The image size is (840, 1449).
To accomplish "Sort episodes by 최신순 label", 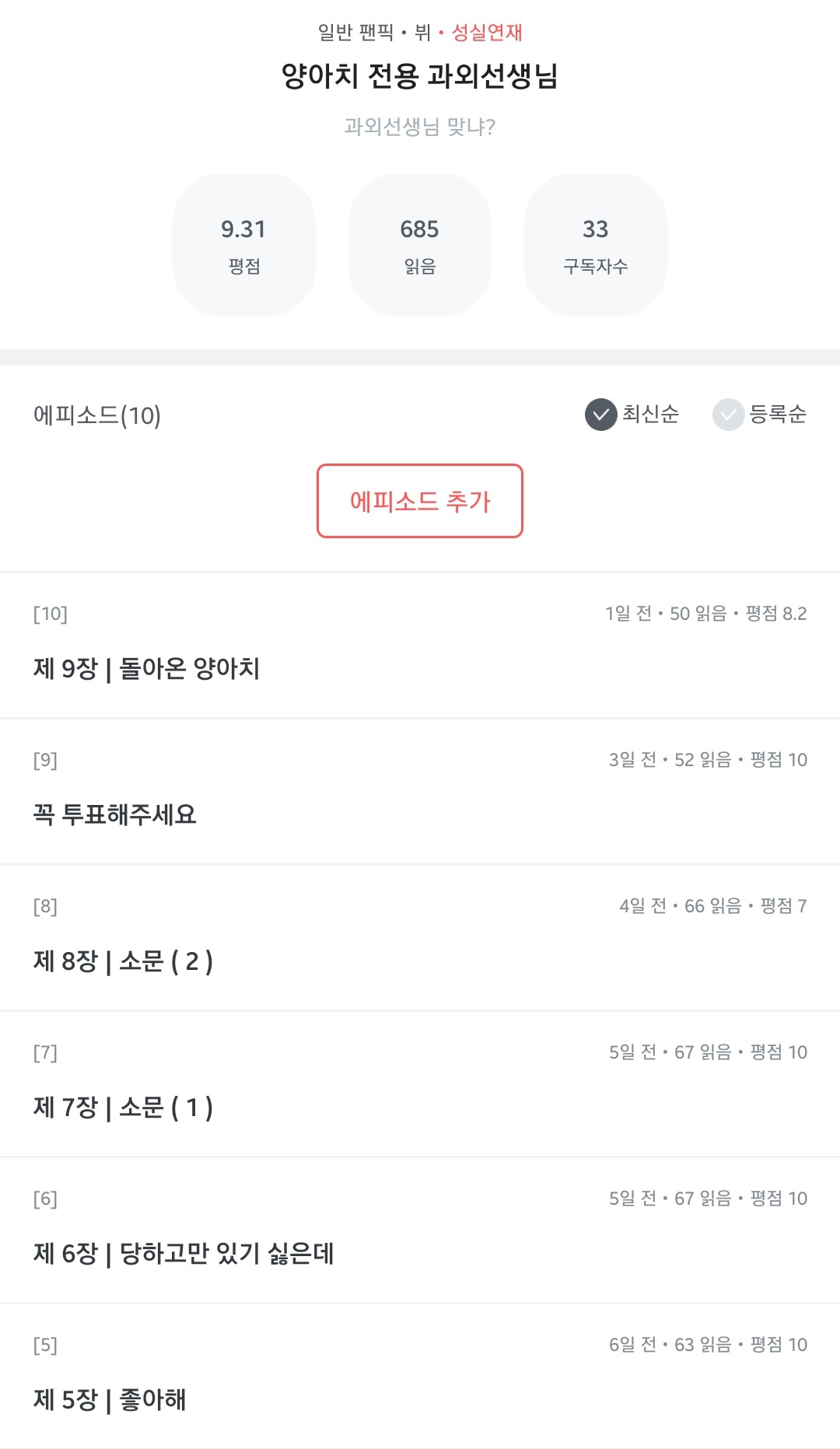I will pos(650,414).
